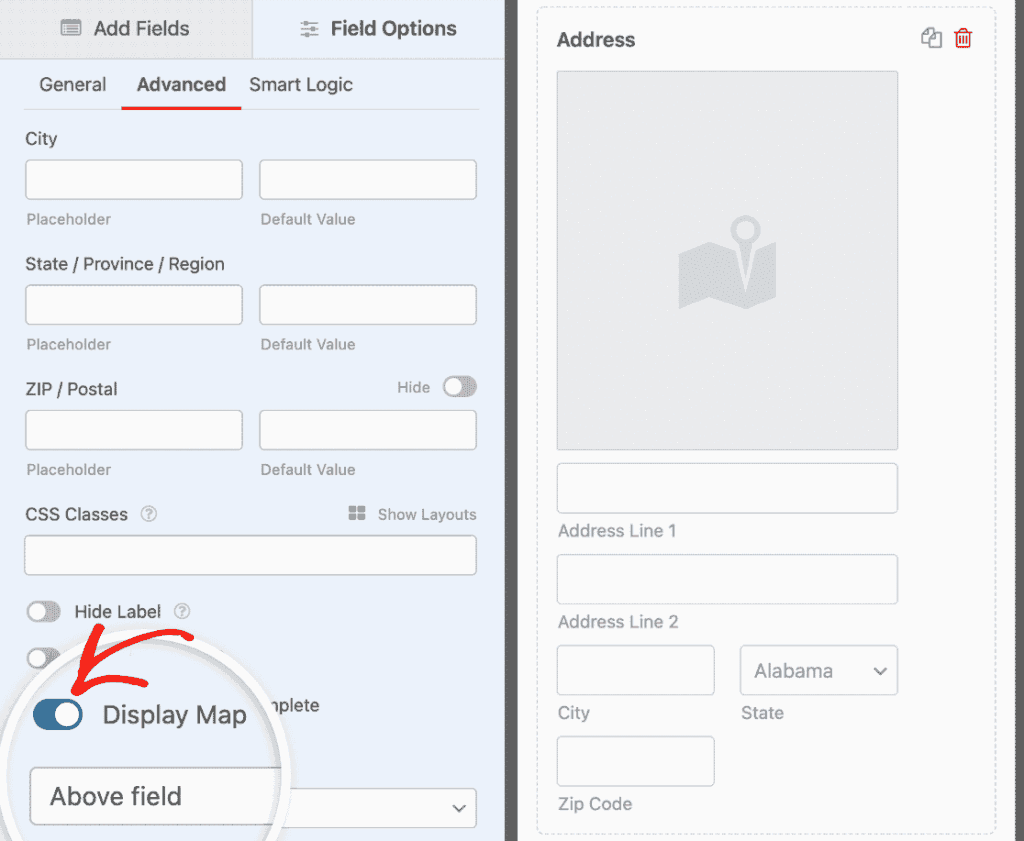This screenshot has width=1024, height=841.
Task: Click the Show Layouts link
Action: point(426,514)
